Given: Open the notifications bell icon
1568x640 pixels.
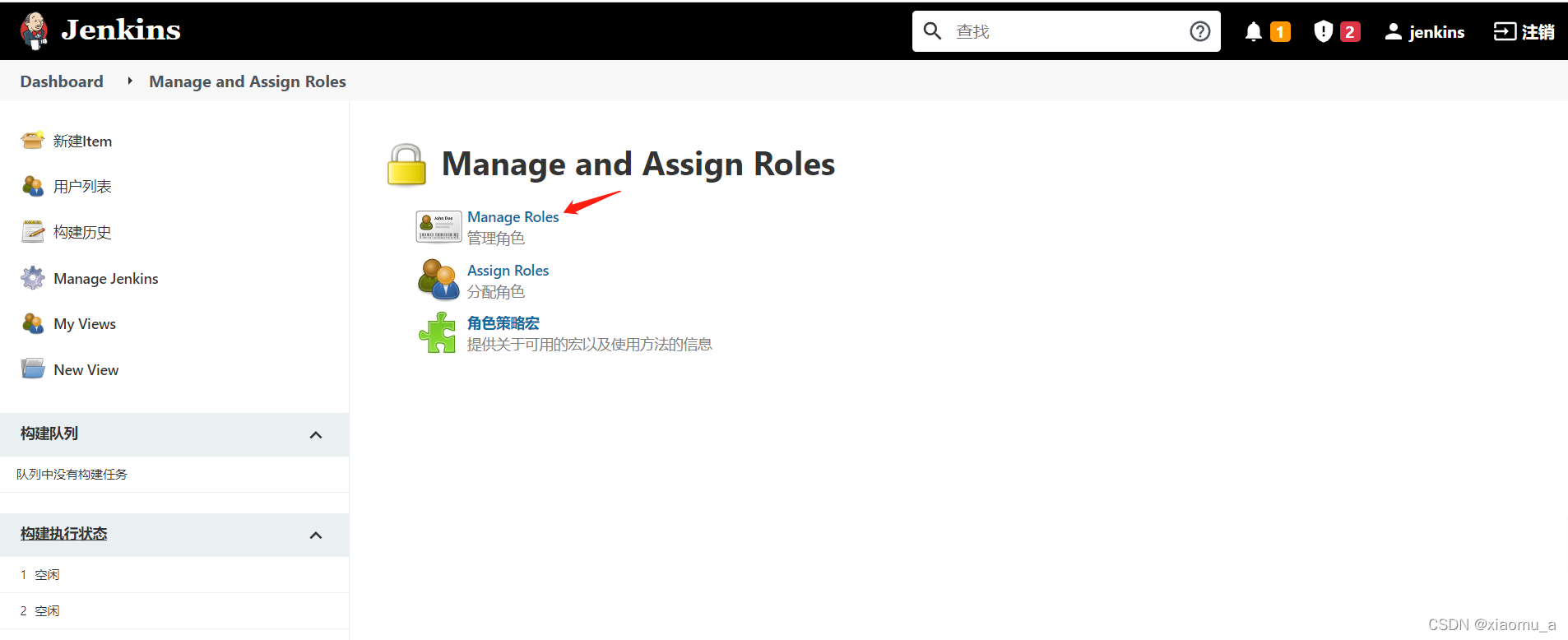Looking at the screenshot, I should (1253, 32).
